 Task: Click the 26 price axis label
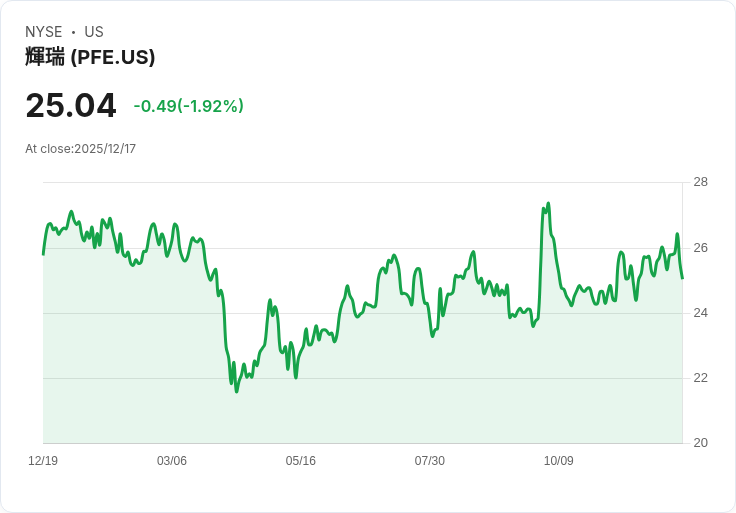(x=700, y=248)
